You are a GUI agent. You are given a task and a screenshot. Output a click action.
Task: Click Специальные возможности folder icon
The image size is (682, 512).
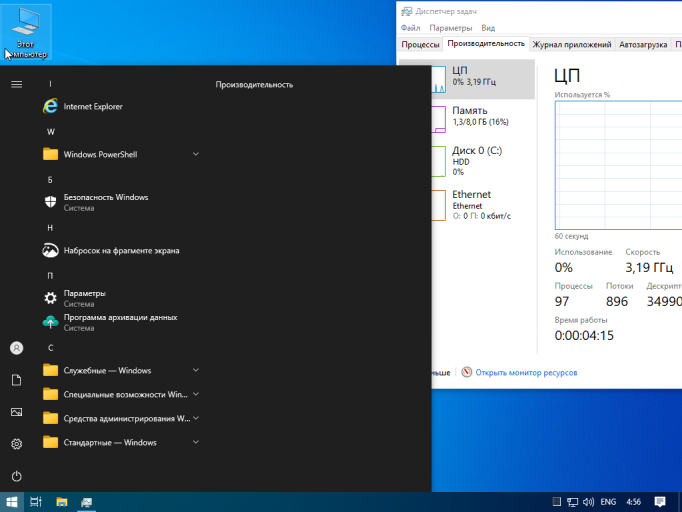click(50, 394)
